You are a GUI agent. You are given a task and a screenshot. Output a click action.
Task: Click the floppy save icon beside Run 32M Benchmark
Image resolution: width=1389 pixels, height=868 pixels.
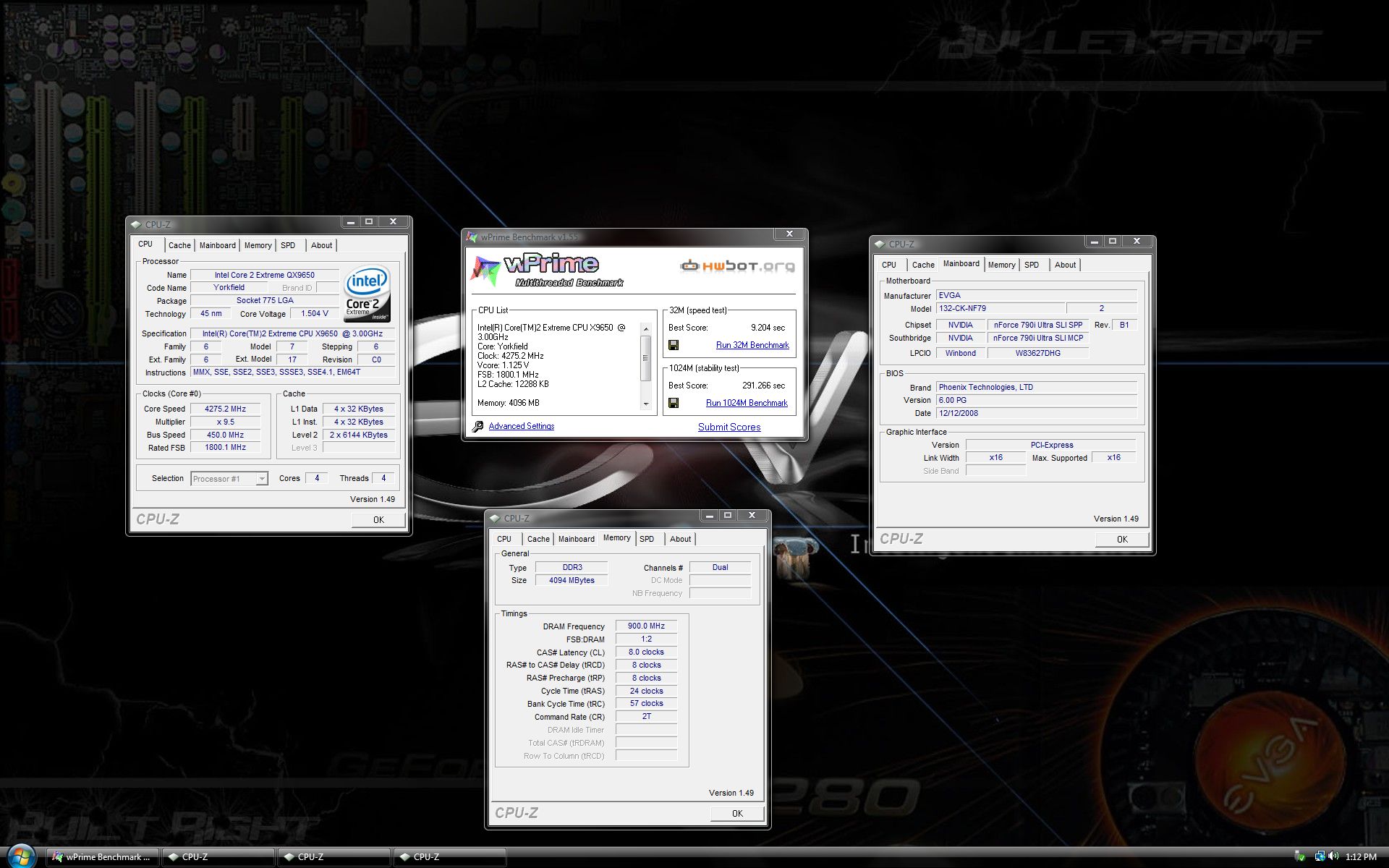click(x=674, y=345)
